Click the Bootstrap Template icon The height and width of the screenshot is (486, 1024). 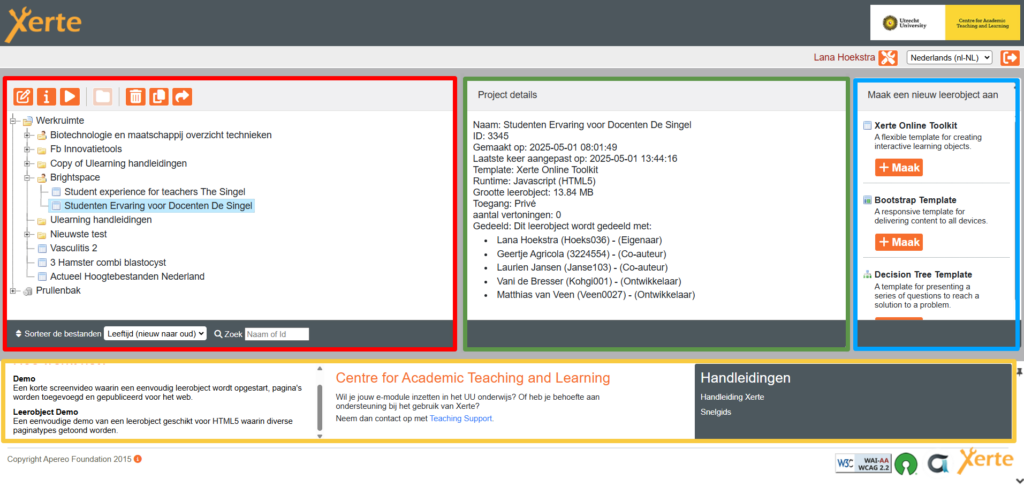867,200
